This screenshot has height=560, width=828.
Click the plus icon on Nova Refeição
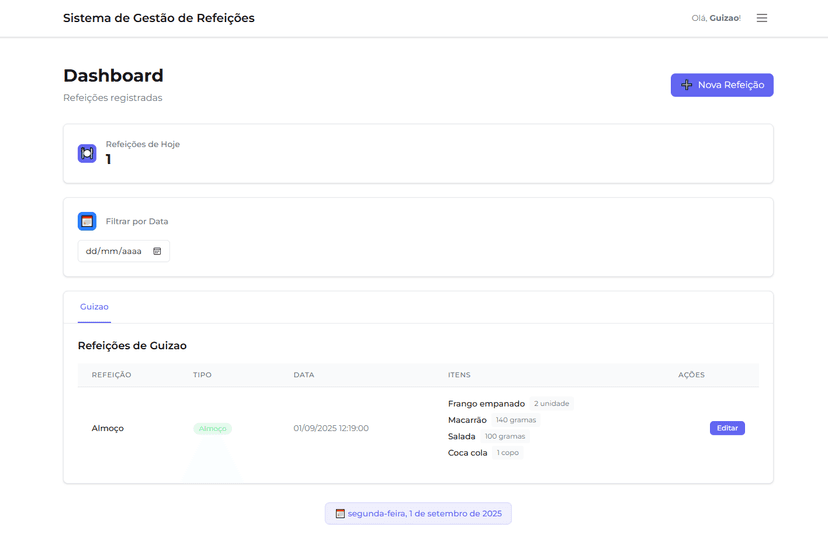click(x=686, y=85)
